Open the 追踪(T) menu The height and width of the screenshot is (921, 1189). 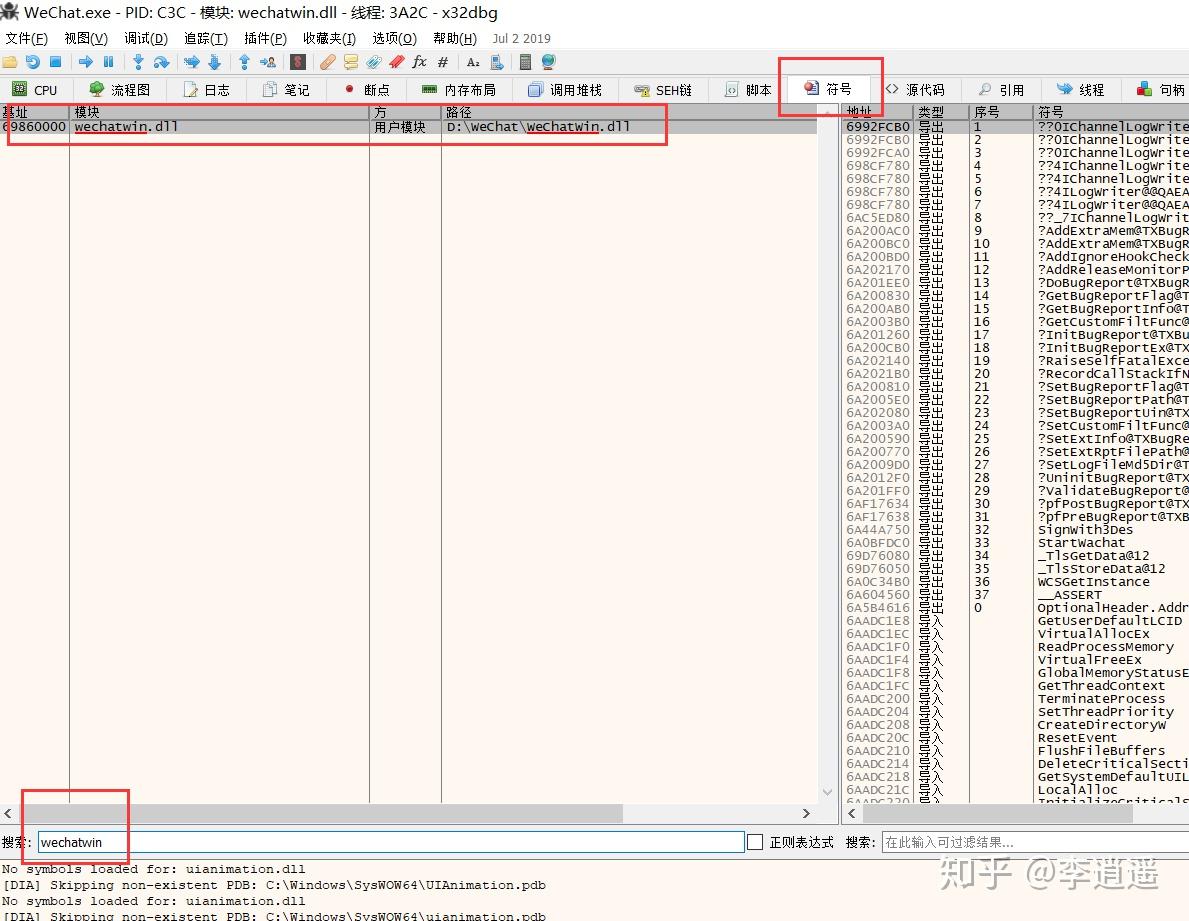click(x=205, y=39)
